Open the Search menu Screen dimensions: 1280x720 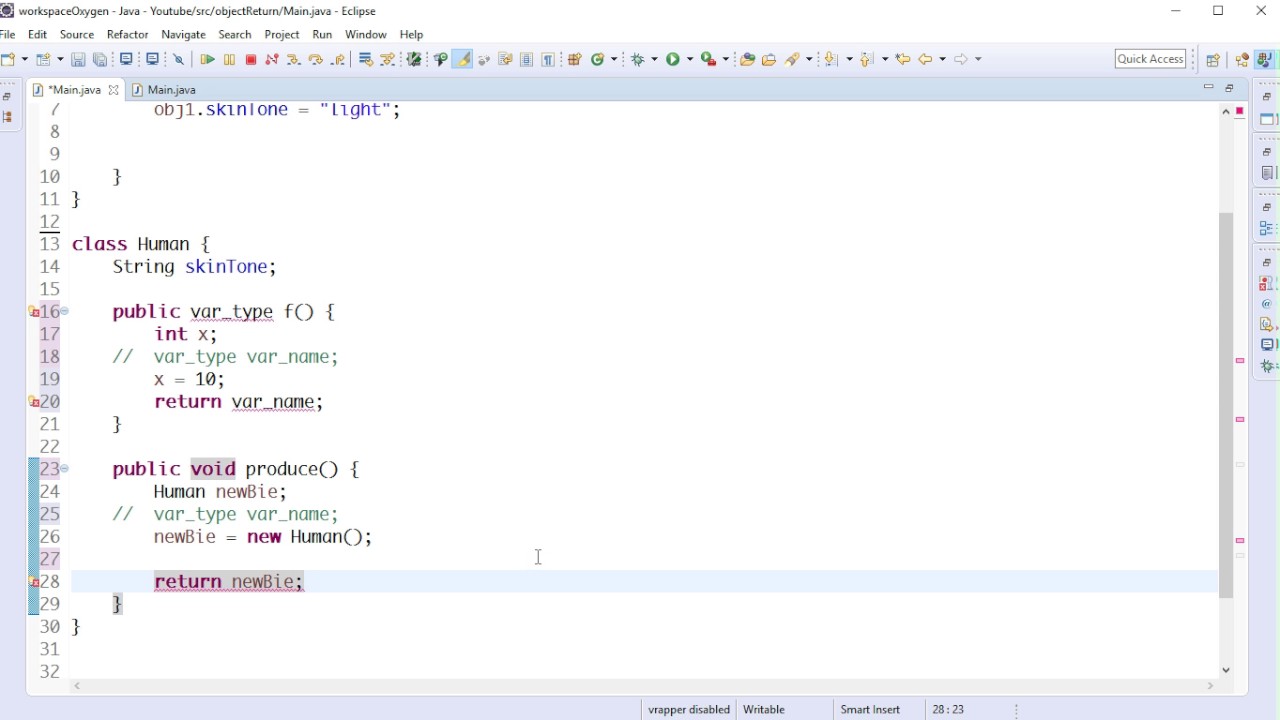point(235,34)
